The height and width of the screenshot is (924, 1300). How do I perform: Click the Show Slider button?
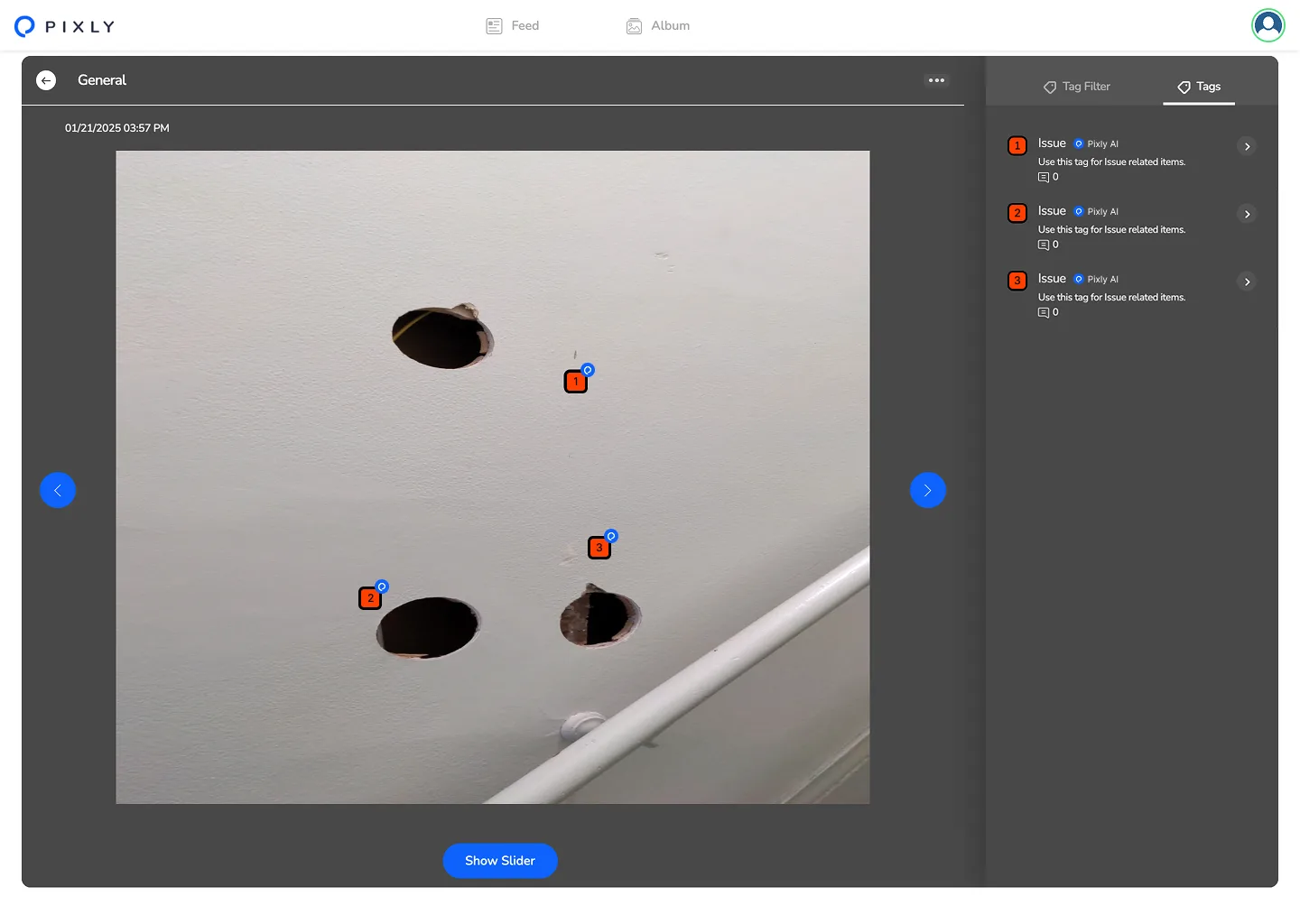coord(500,861)
